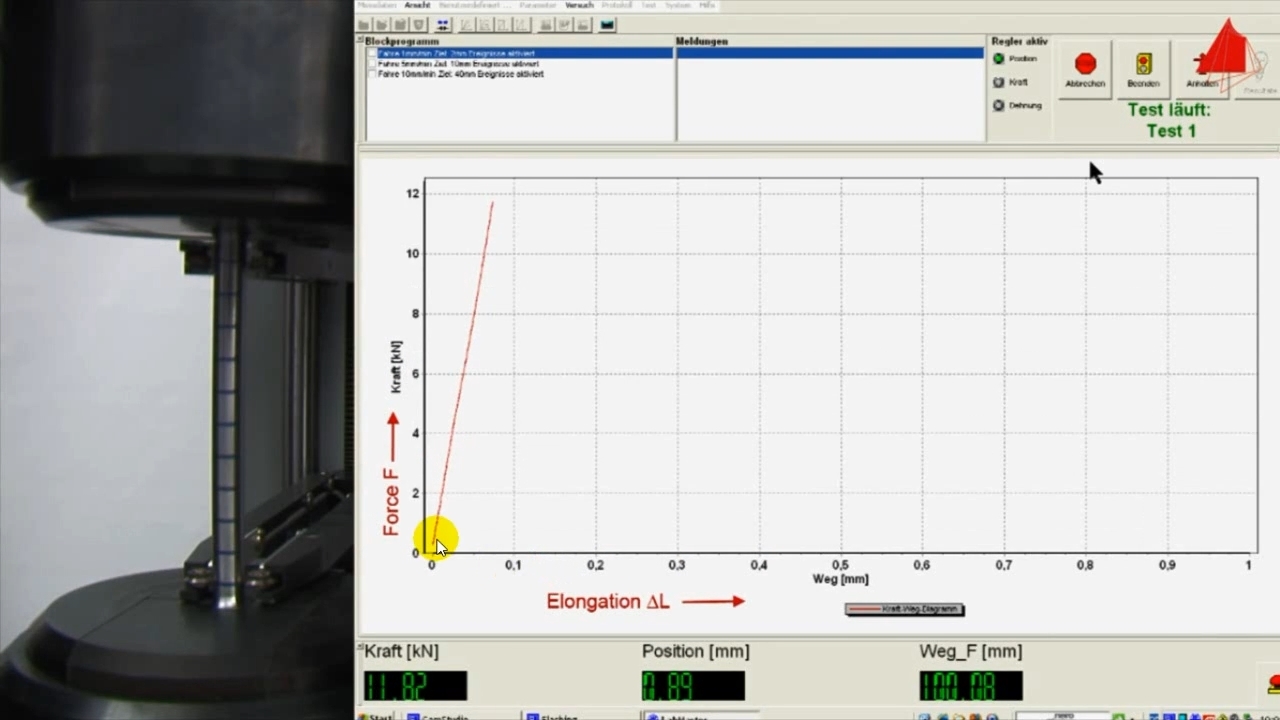
Task: Tick the 10mm/min Ziel 40mm step checkbox
Action: (x=372, y=74)
